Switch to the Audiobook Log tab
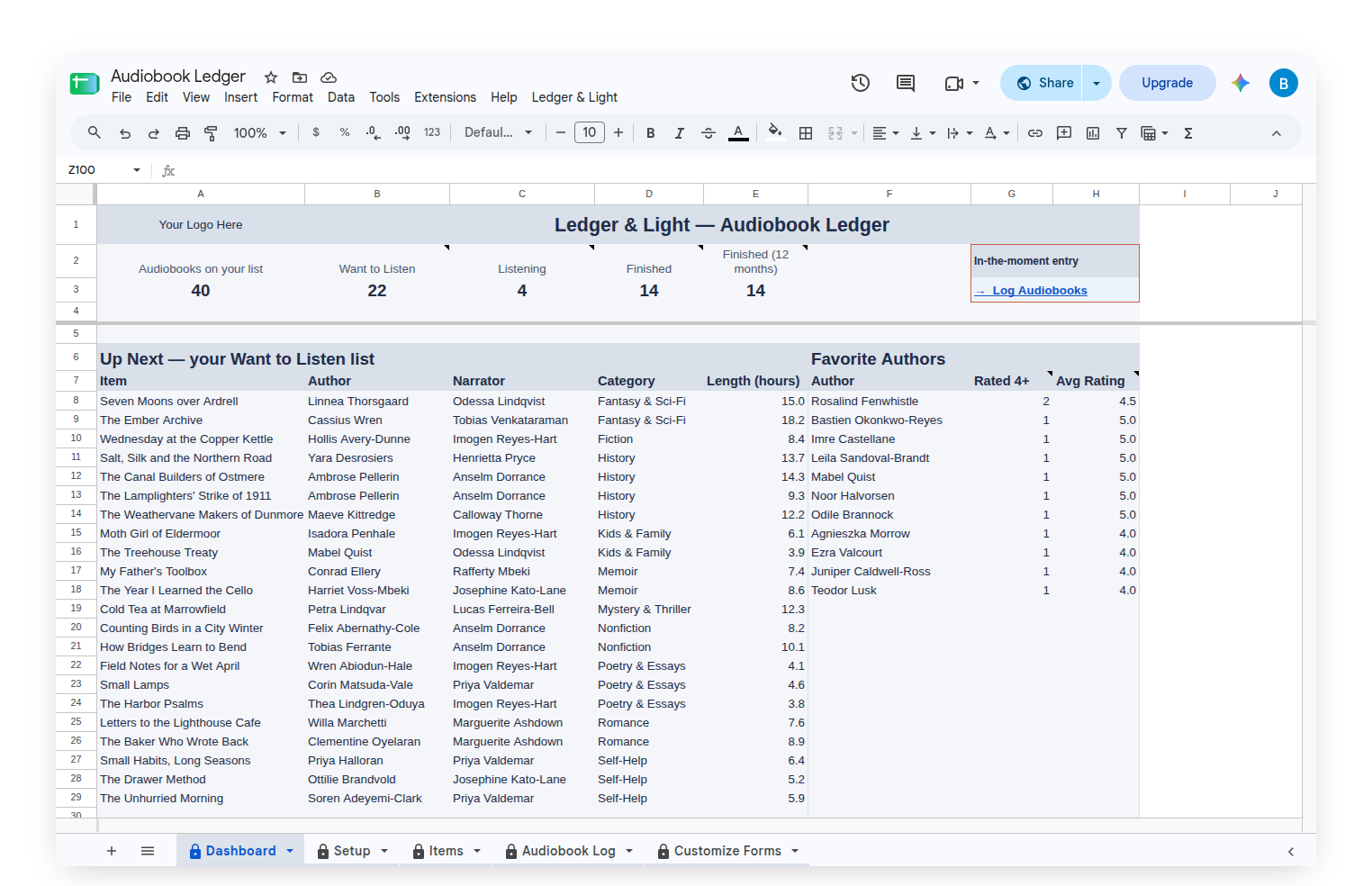The image size is (1372, 886). (x=569, y=851)
